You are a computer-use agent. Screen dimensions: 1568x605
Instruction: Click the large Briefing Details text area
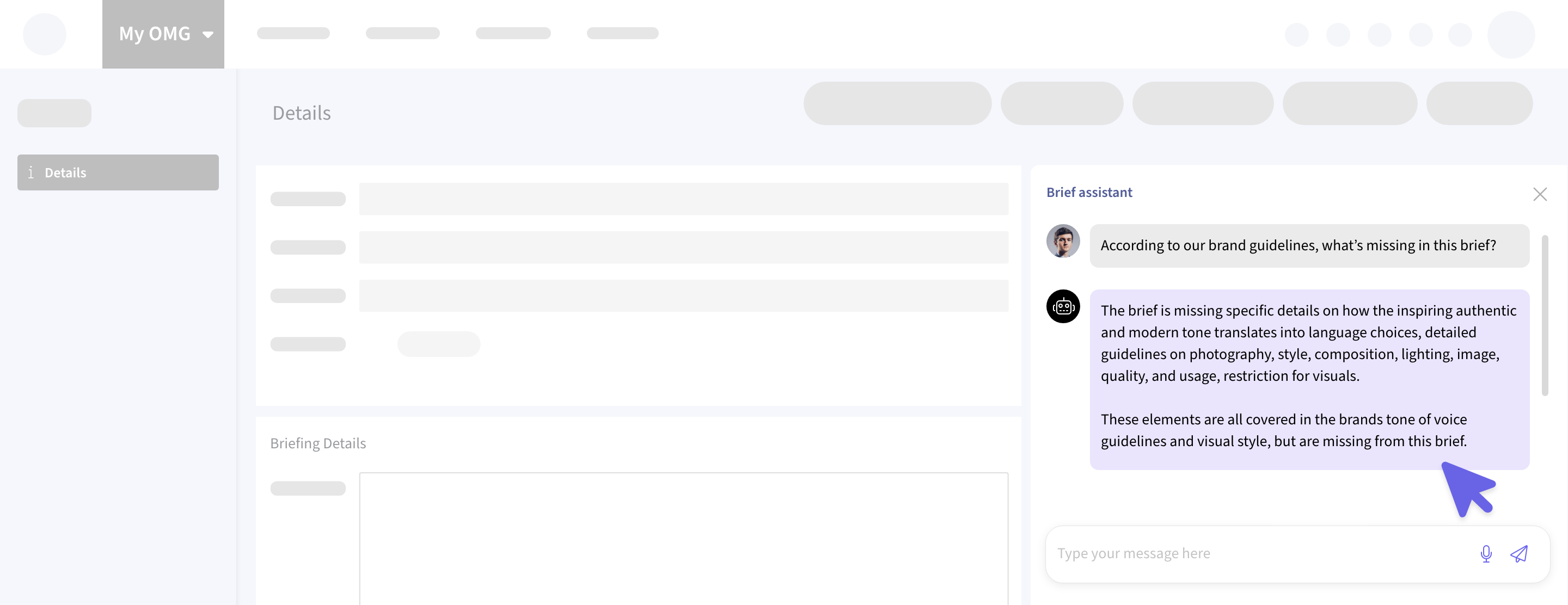click(x=683, y=538)
